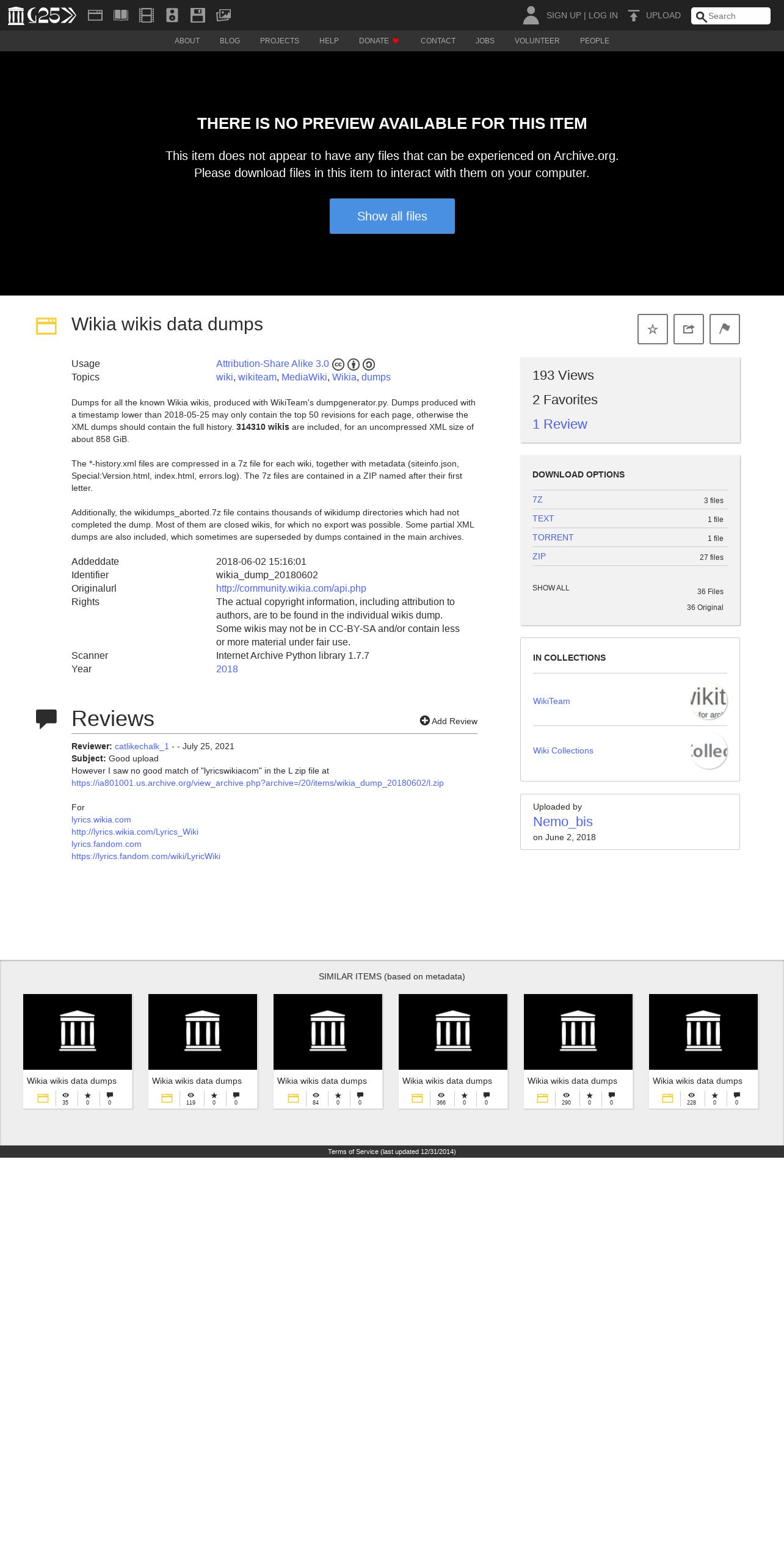784x1568 pixels.
Task: Click the 2018 year link
Action: pyautogui.click(x=227, y=669)
